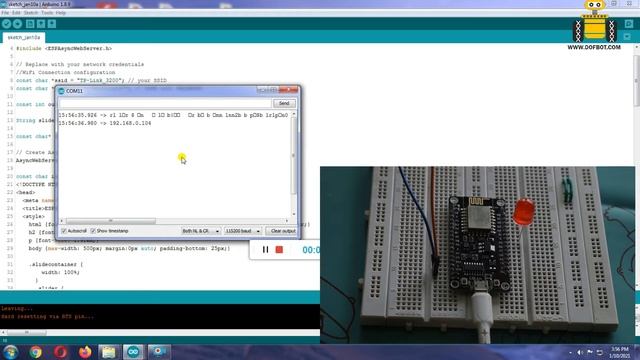
Task: Click the New sketch toolbar icon
Action: (30, 24)
